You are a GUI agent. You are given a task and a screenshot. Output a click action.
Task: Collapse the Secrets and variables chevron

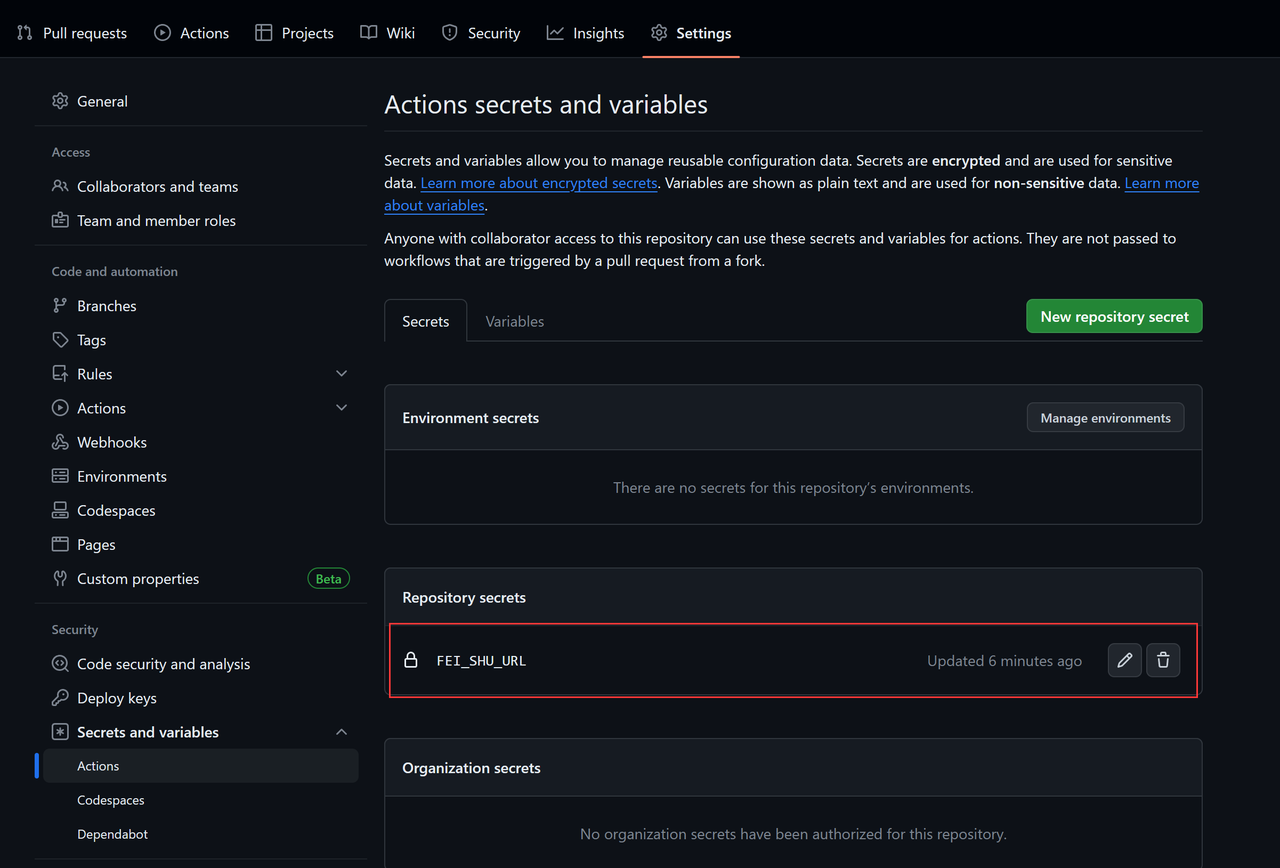tap(341, 731)
